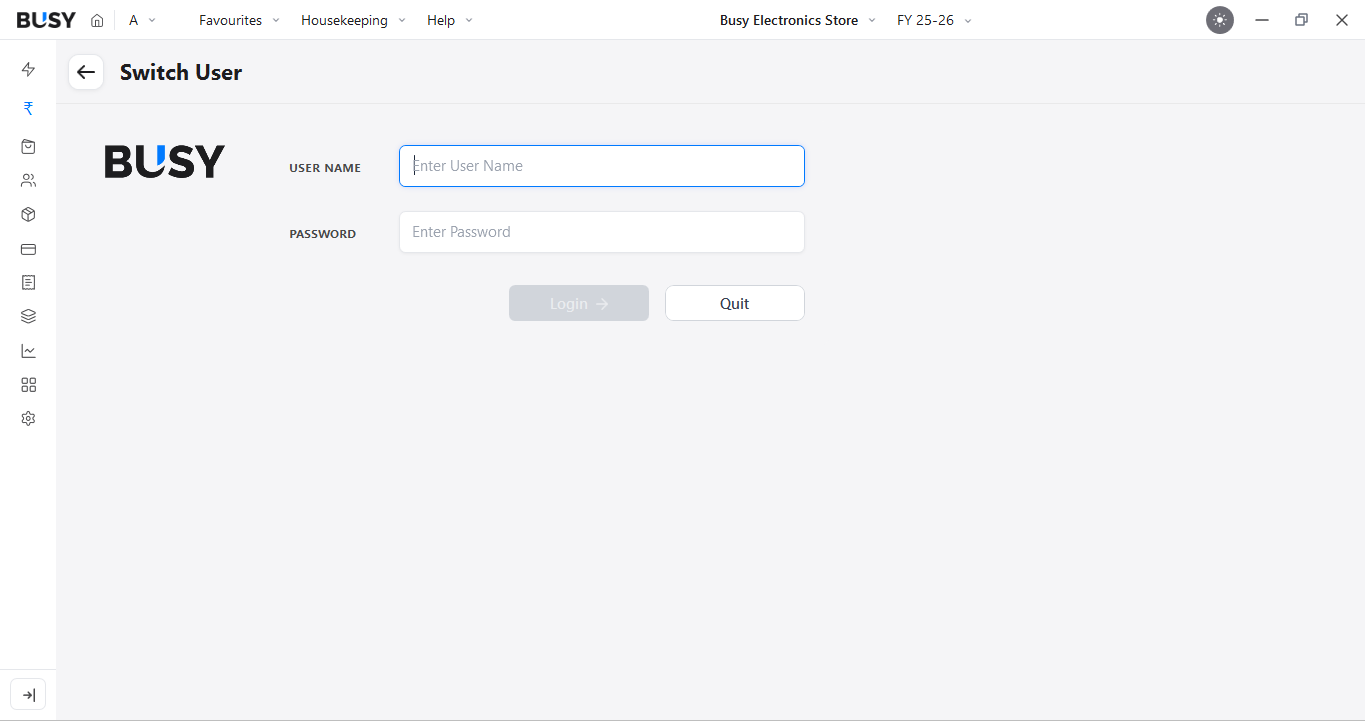Close the application window
Viewport: 1365px width, 721px height.
[1342, 20]
